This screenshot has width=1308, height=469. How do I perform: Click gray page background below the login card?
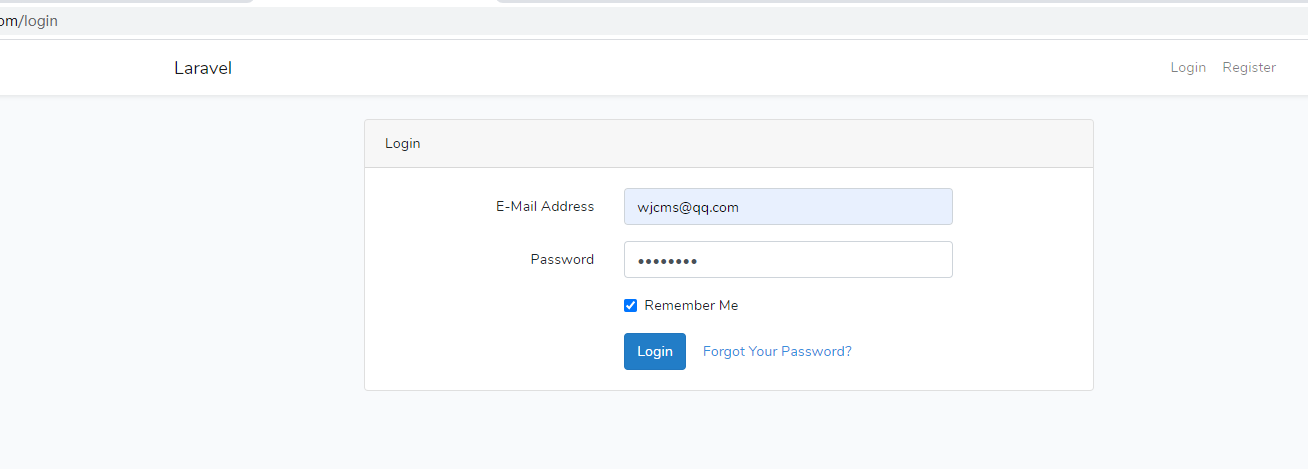pos(700,430)
